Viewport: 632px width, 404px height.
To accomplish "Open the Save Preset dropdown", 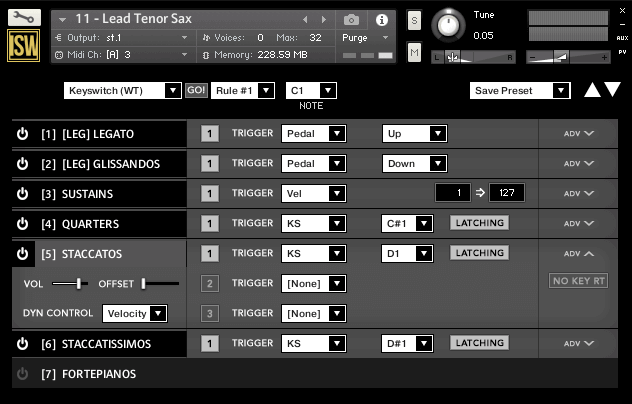I will click(520, 91).
